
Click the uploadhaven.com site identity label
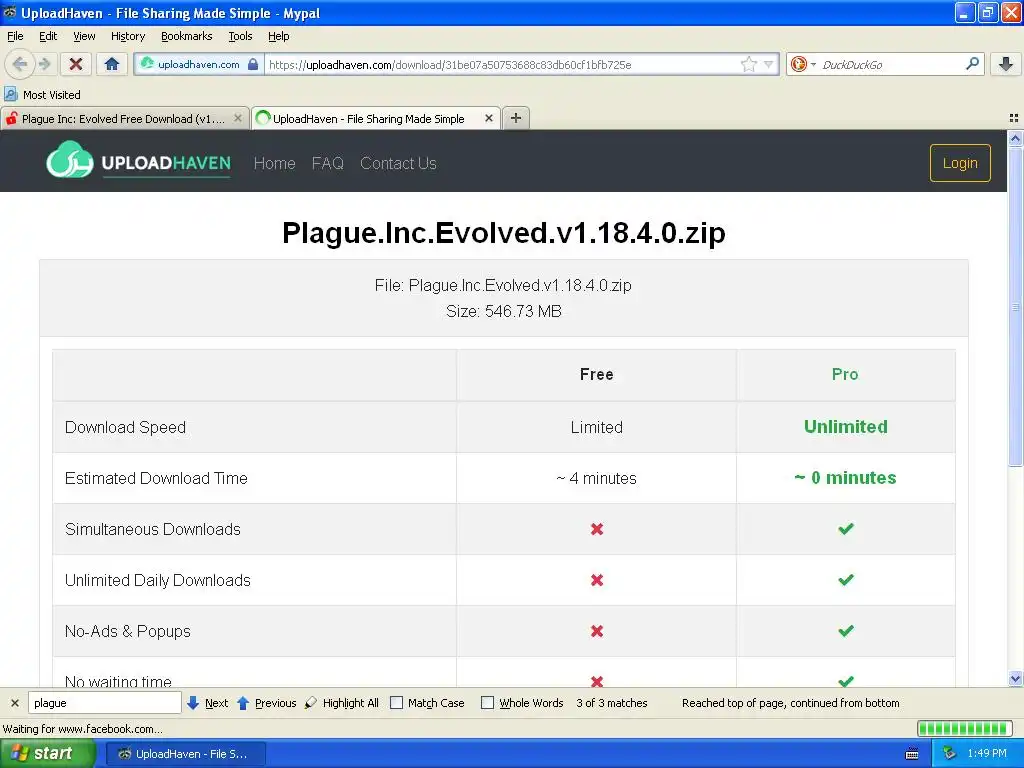point(199,64)
